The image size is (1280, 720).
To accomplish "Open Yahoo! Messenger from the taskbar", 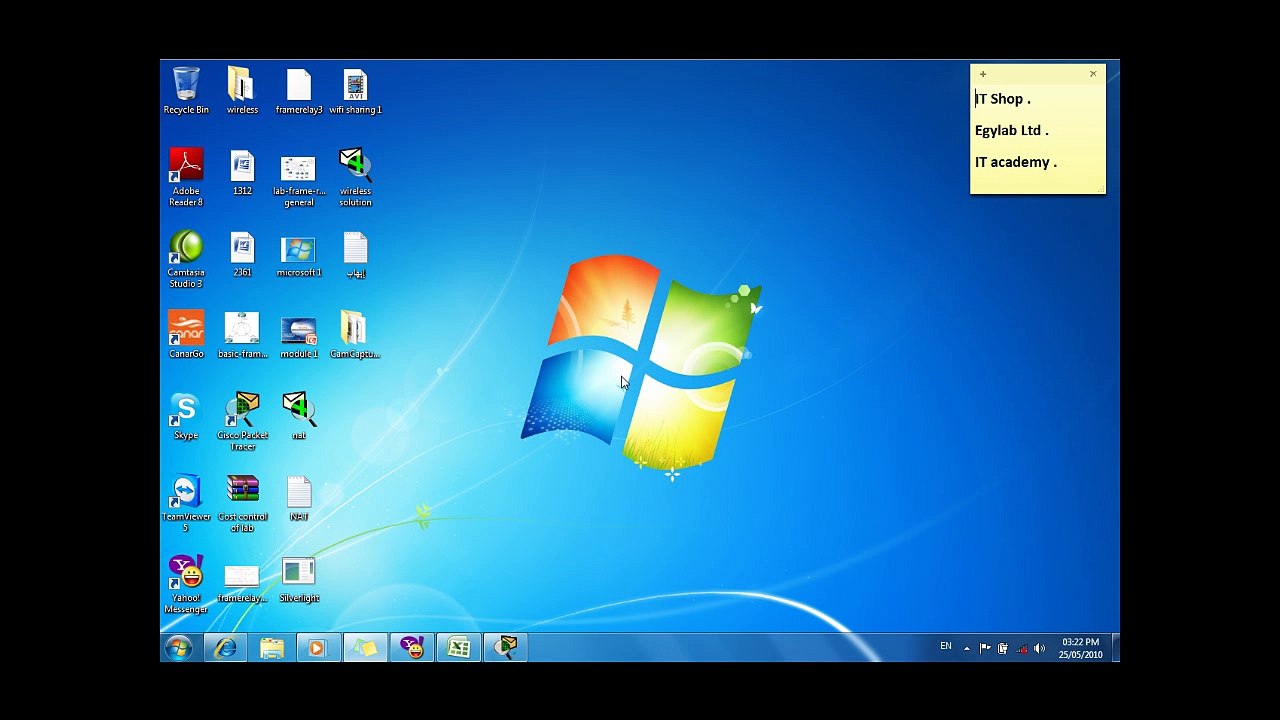I will [412, 648].
